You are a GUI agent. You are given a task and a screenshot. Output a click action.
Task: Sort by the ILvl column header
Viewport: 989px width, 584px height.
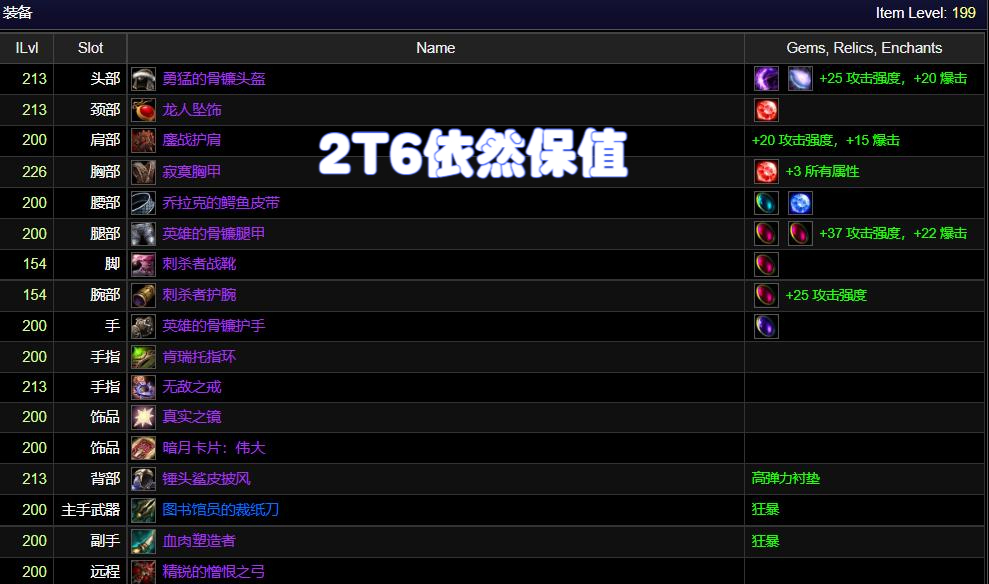pyautogui.click(x=27, y=48)
